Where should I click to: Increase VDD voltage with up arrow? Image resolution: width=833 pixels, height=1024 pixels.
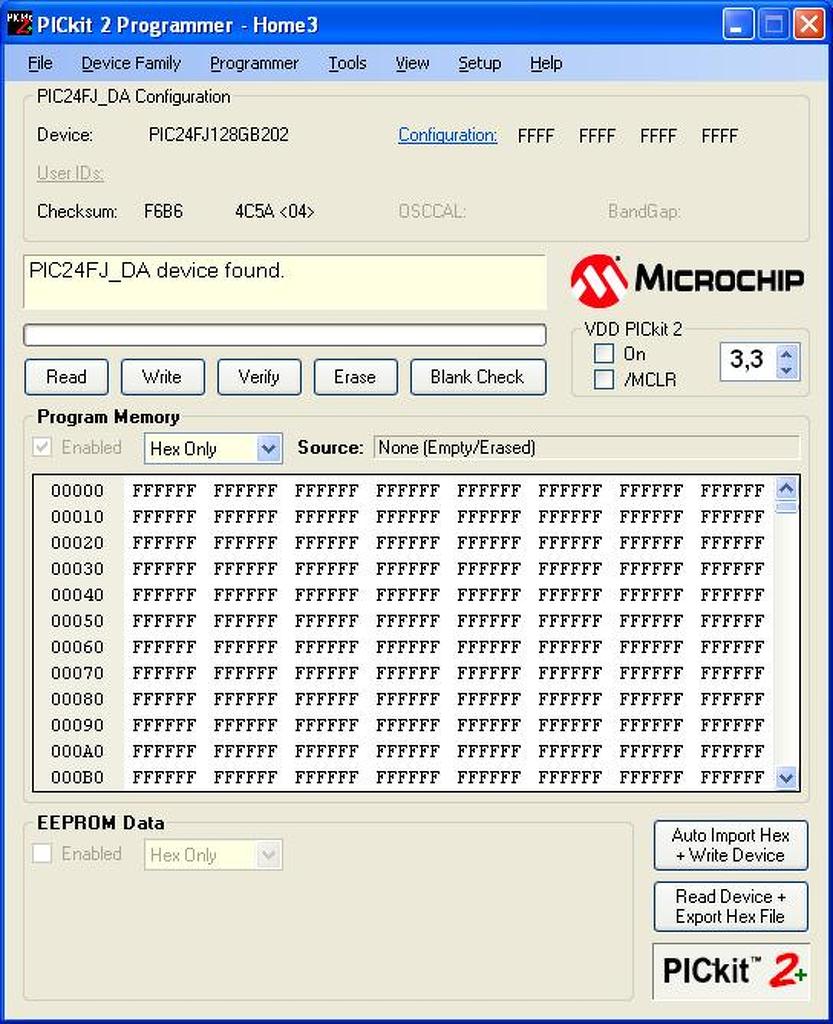786,354
